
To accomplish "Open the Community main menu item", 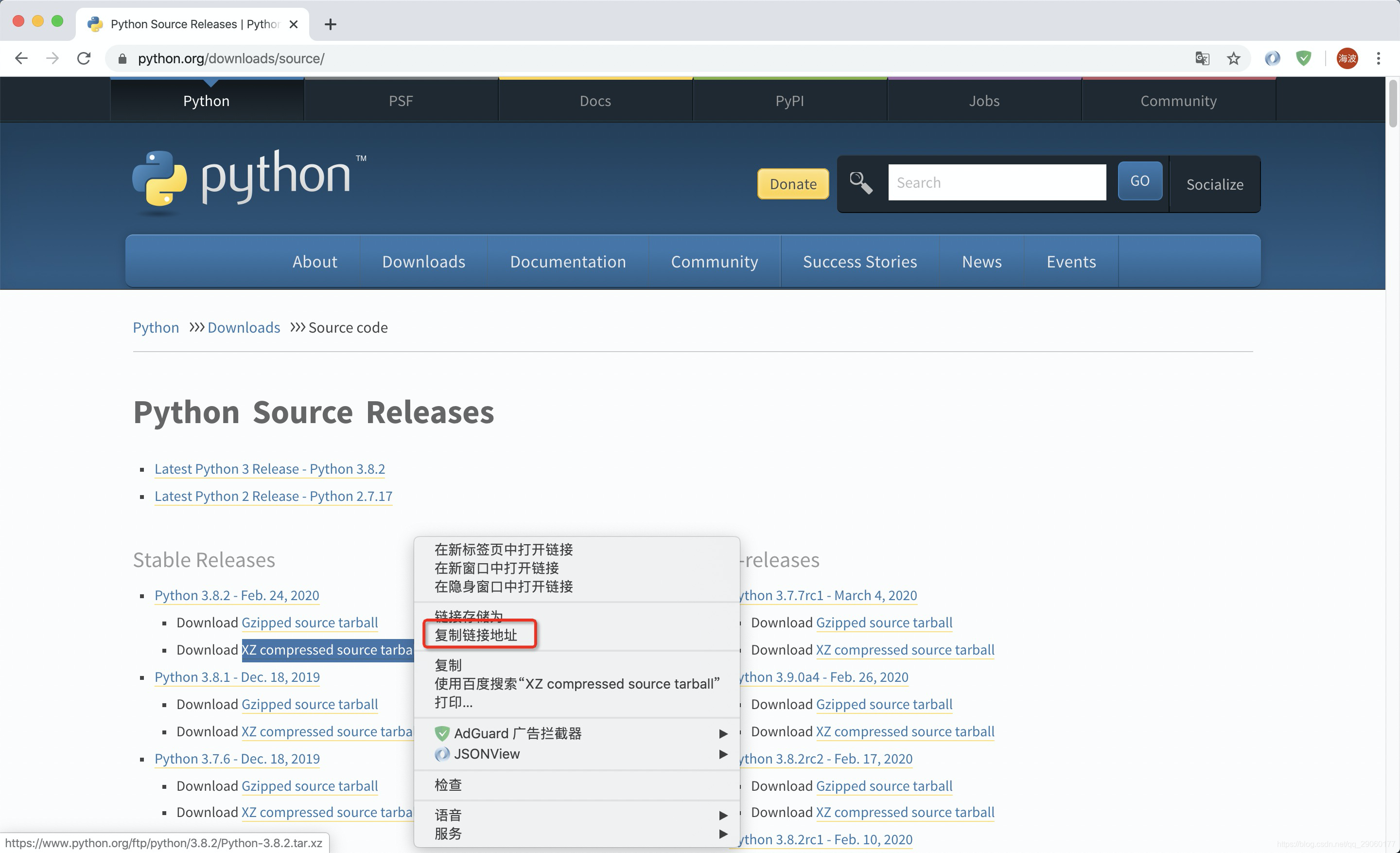I will pos(714,262).
